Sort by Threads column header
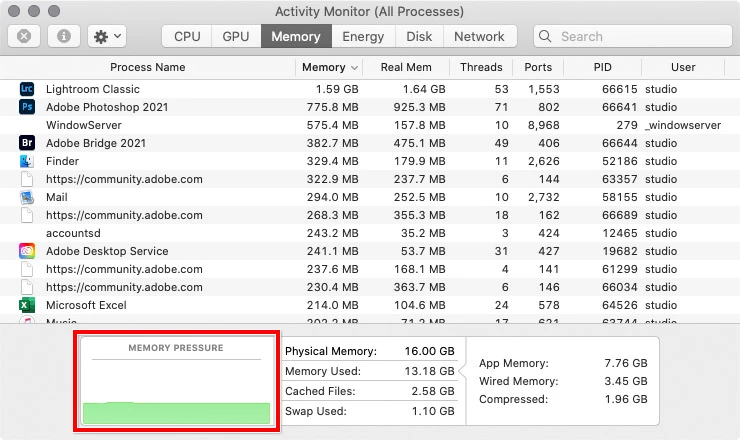 pyautogui.click(x=481, y=67)
